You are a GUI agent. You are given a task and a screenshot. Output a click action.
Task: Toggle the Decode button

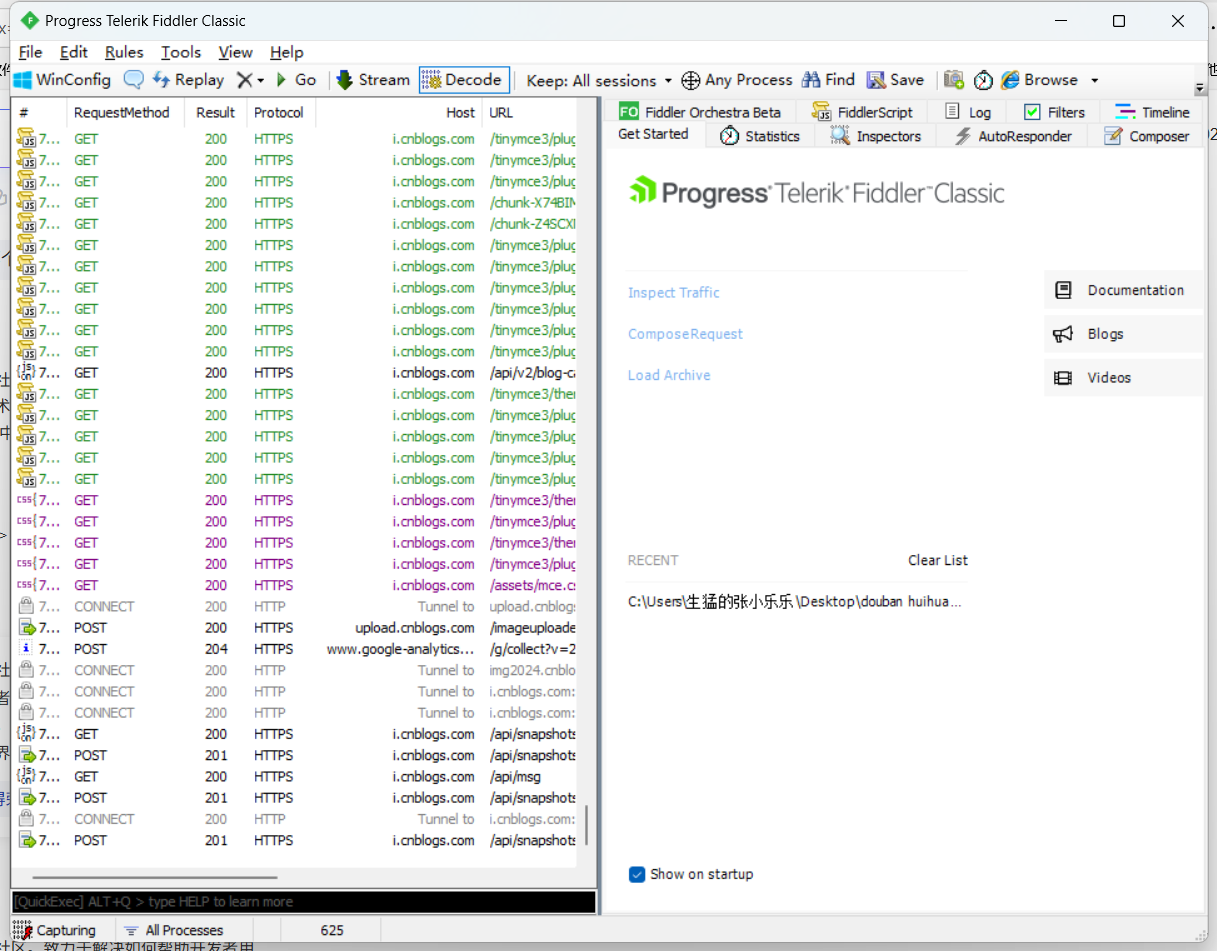(x=462, y=80)
